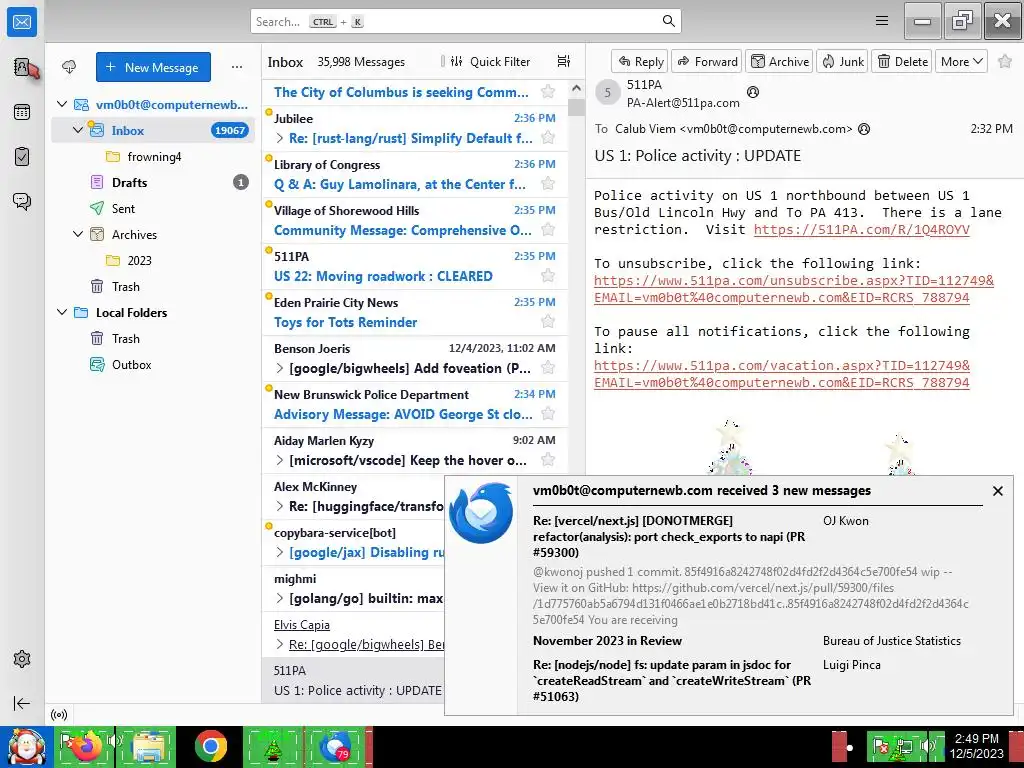Open the OJ Kwon vercel notification
This screenshot has height=768, width=1024.
point(751,569)
